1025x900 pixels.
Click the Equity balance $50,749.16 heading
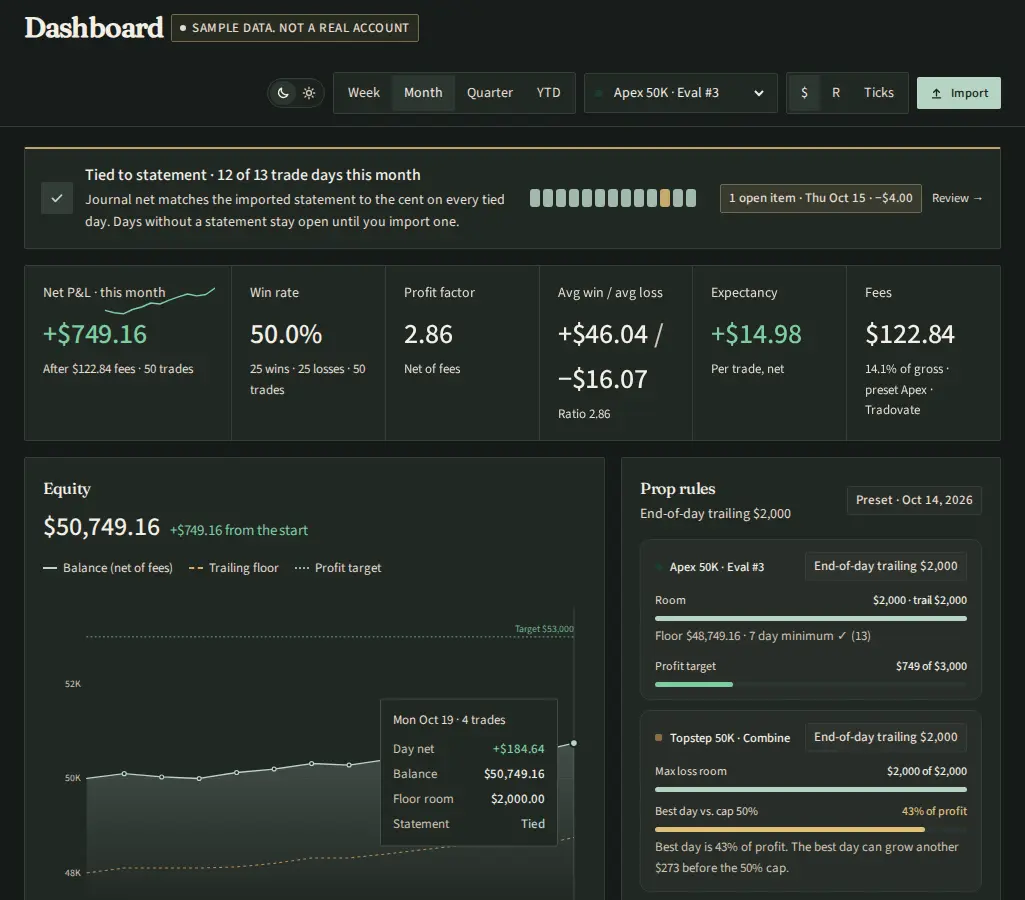pyautogui.click(x=101, y=527)
